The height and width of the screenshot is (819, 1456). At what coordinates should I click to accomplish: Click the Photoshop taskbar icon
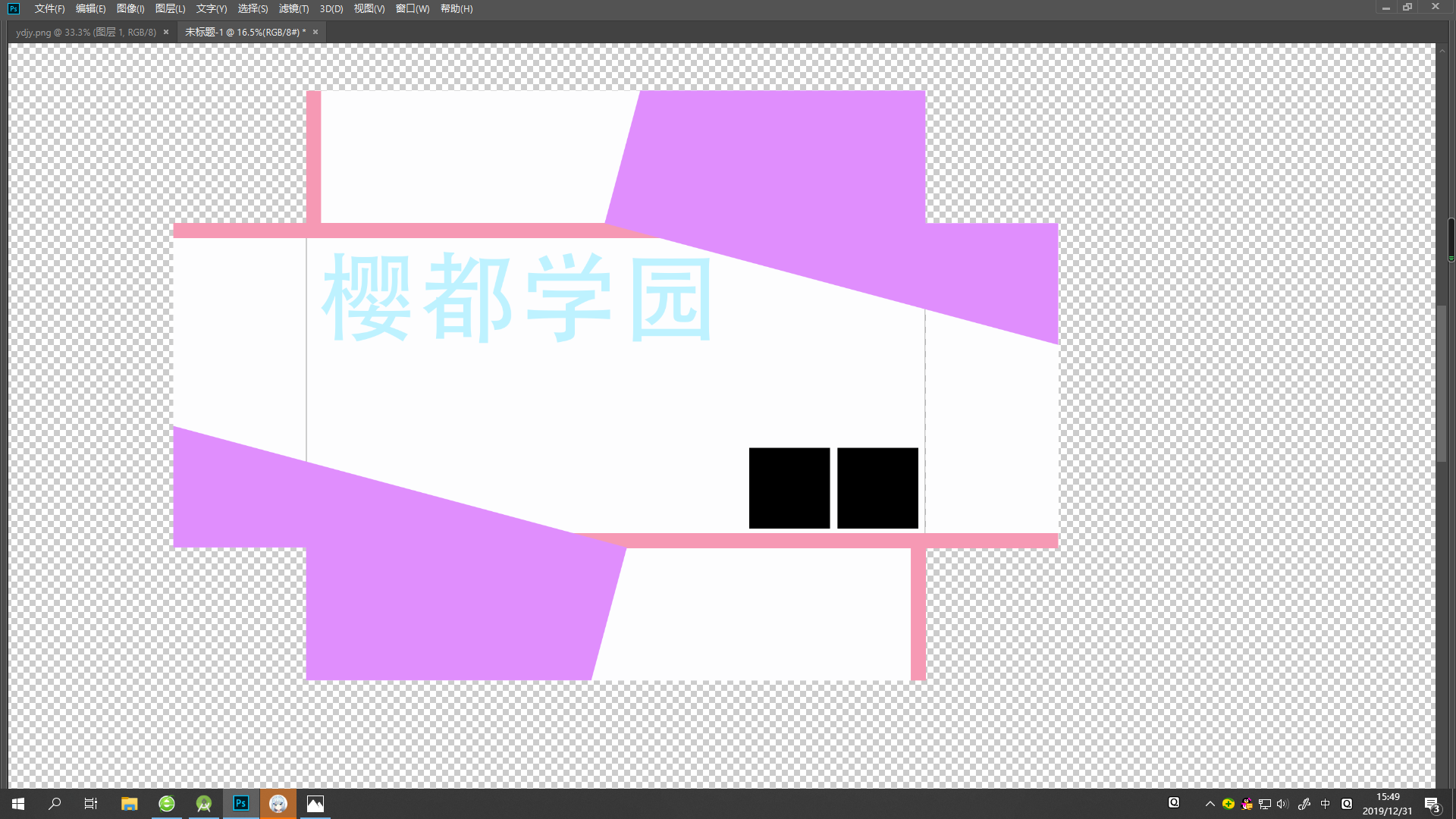tap(241, 804)
